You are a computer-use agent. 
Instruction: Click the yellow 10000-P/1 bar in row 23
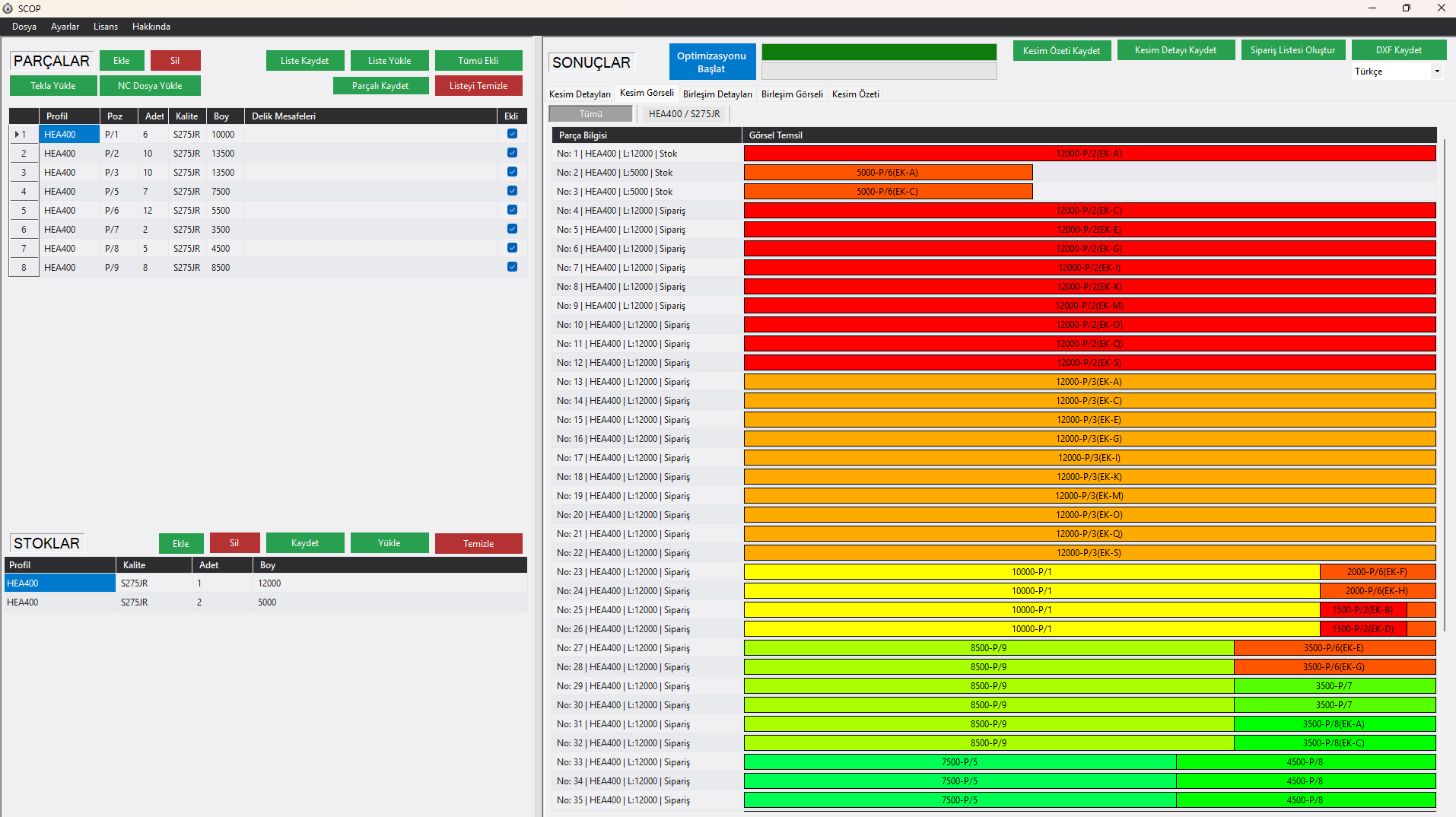[x=1031, y=572]
